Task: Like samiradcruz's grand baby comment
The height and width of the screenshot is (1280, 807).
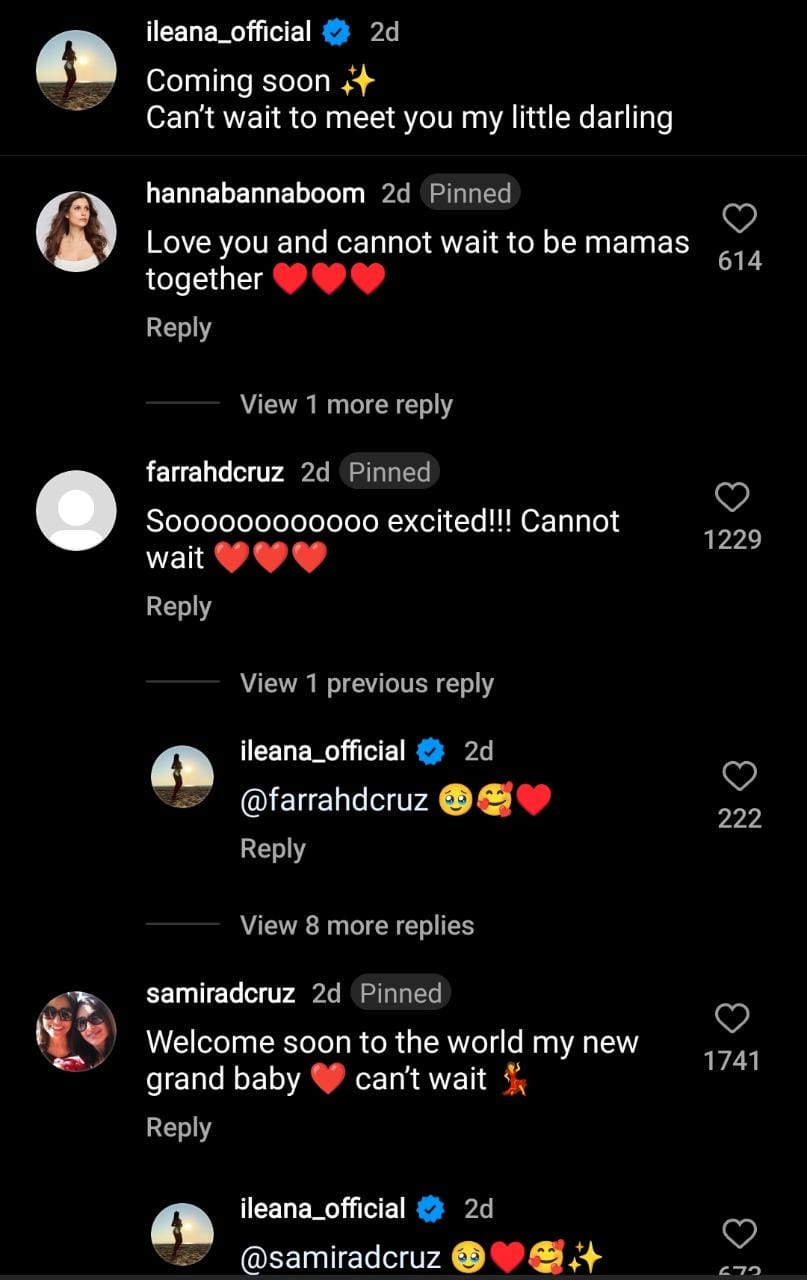Action: [x=733, y=1019]
